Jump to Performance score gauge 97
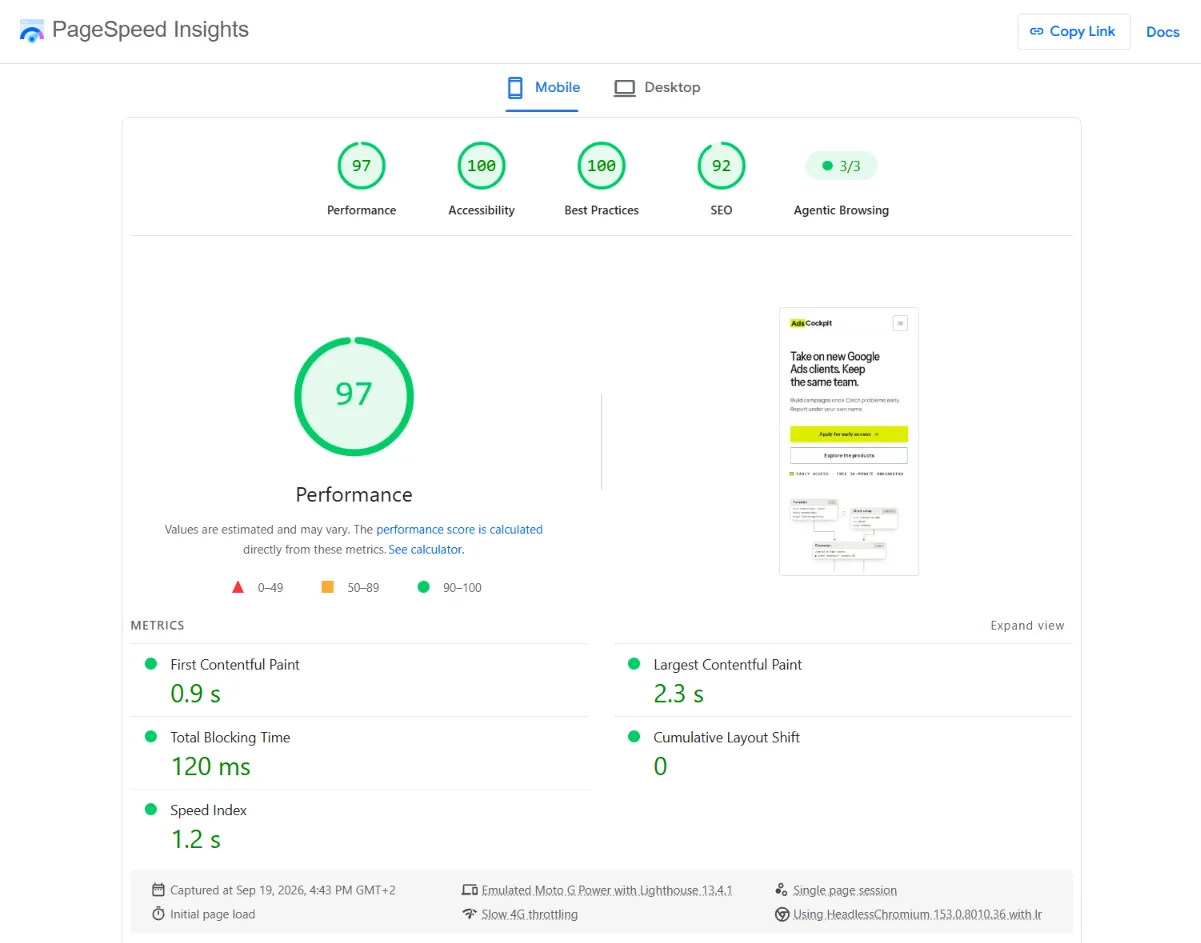This screenshot has width=1201, height=943. [361, 166]
